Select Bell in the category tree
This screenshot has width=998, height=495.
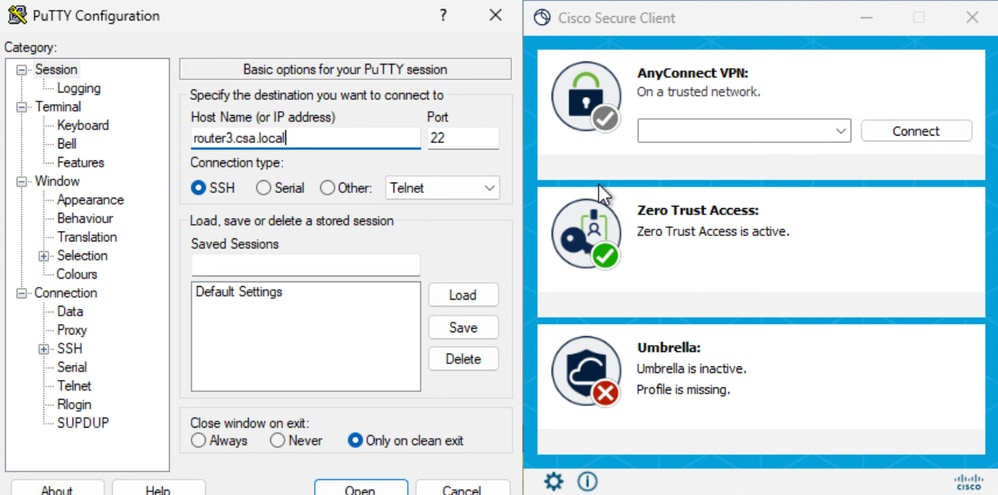67,144
